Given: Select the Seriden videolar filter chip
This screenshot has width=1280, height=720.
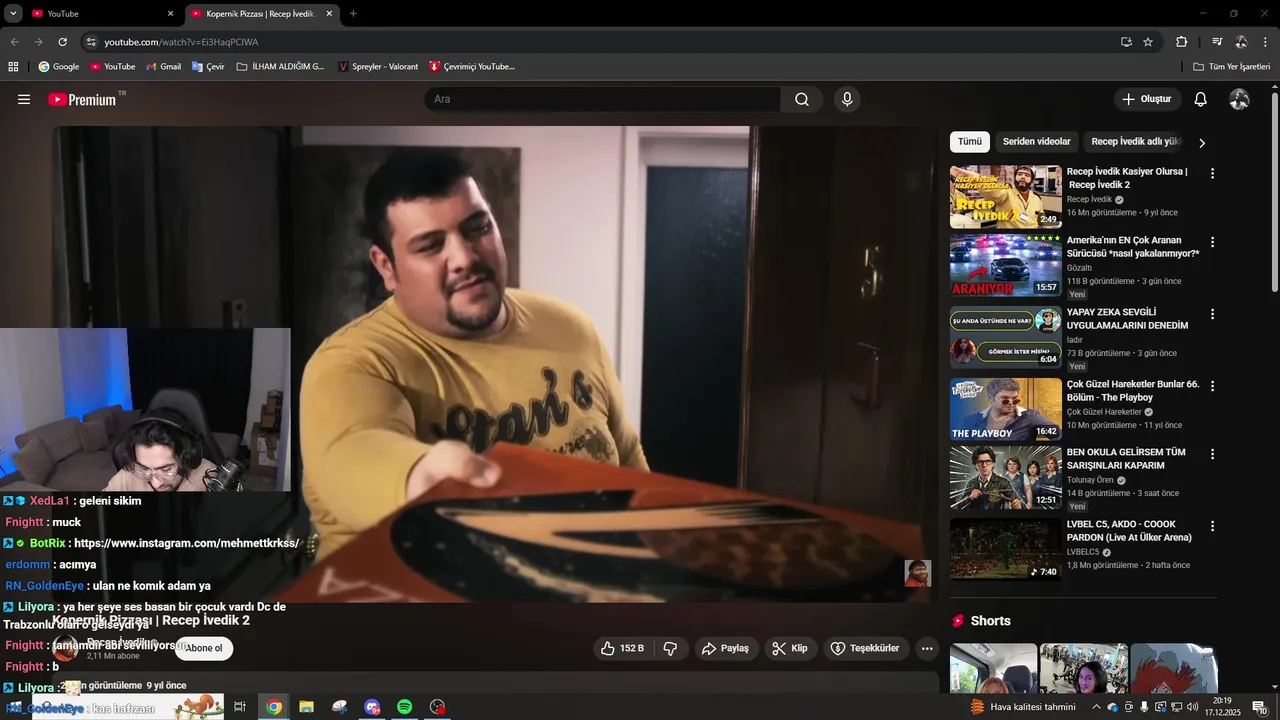Looking at the screenshot, I should [x=1037, y=142].
